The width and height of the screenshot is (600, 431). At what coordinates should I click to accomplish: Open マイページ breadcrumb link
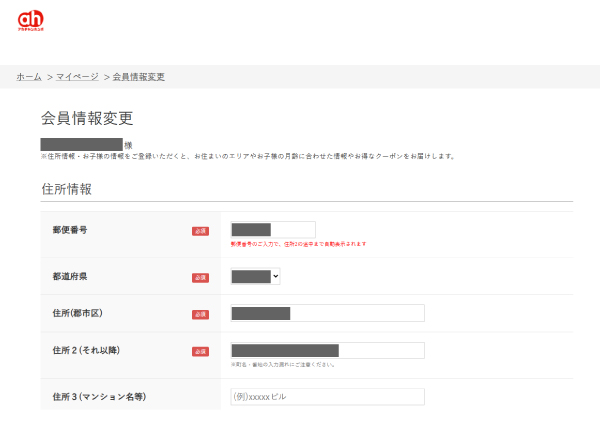pyautogui.click(x=77, y=77)
